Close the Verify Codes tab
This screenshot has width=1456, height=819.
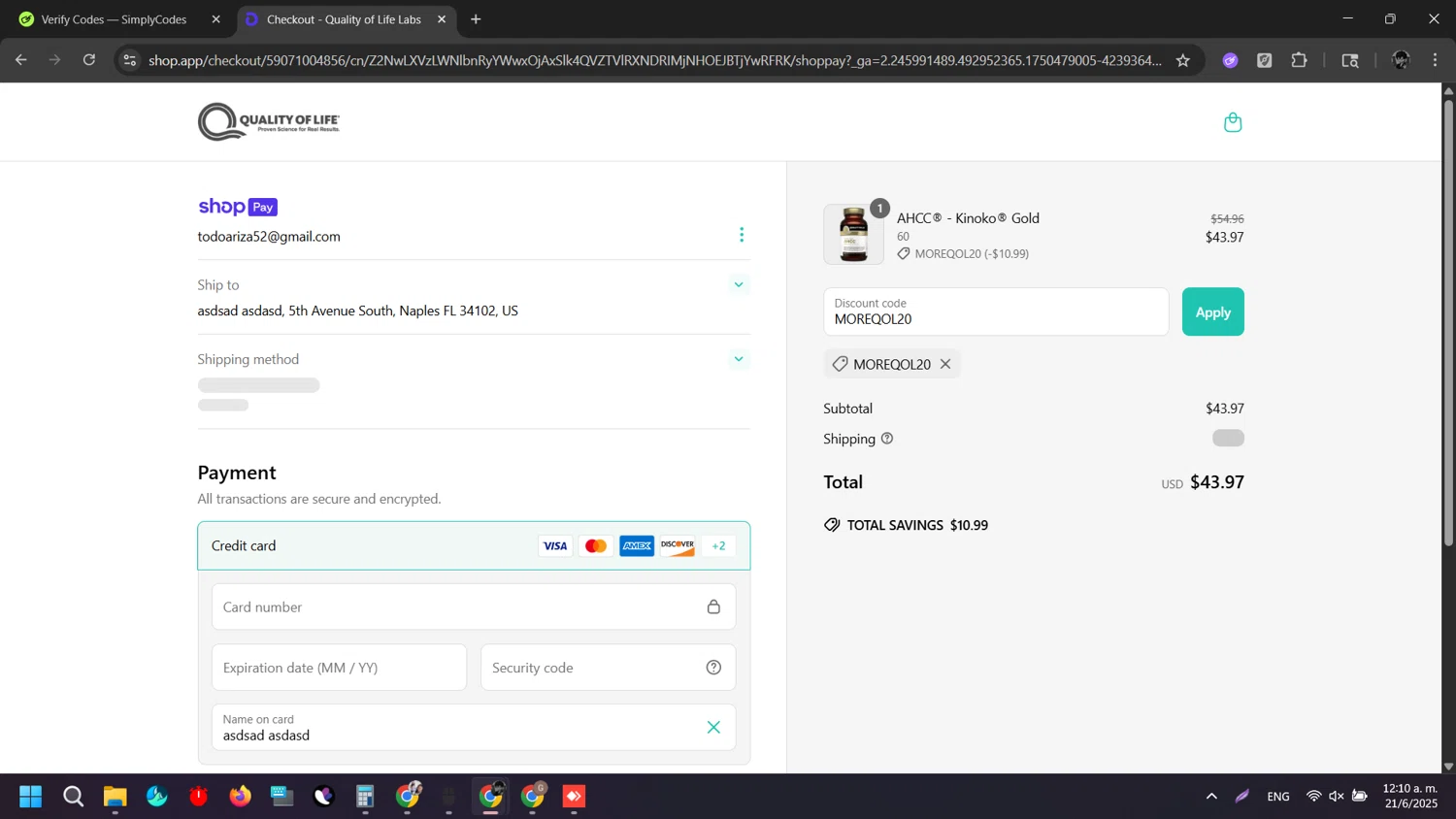[215, 19]
